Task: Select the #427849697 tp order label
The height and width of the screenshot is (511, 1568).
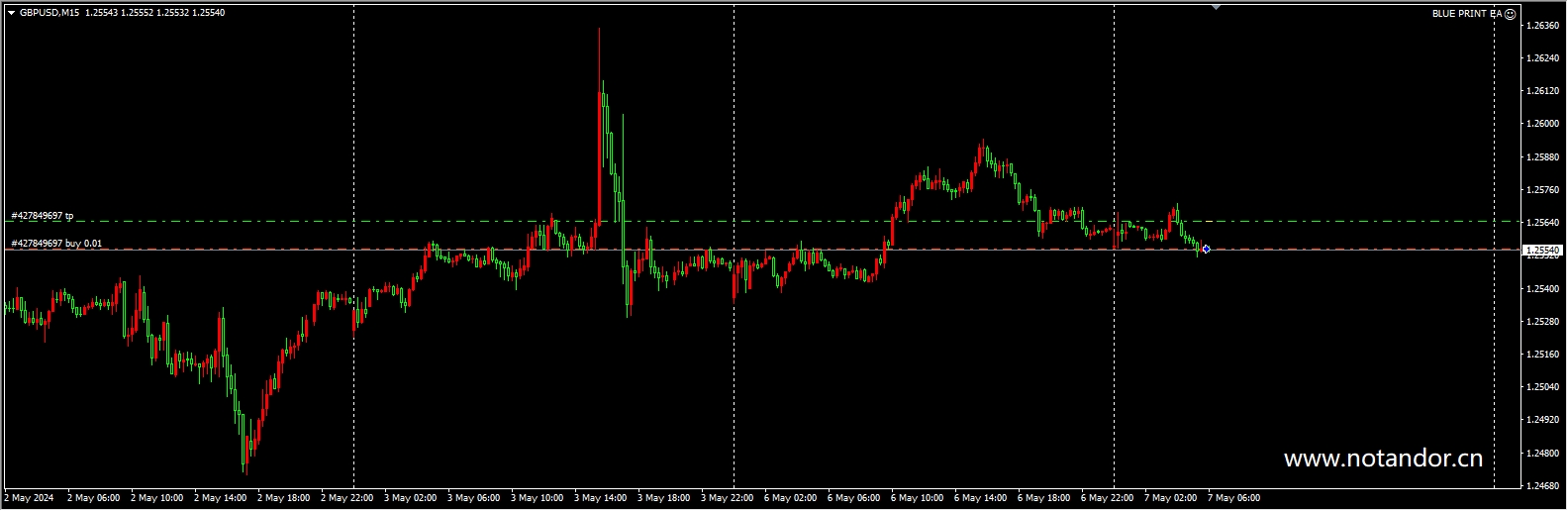Action: [x=42, y=216]
